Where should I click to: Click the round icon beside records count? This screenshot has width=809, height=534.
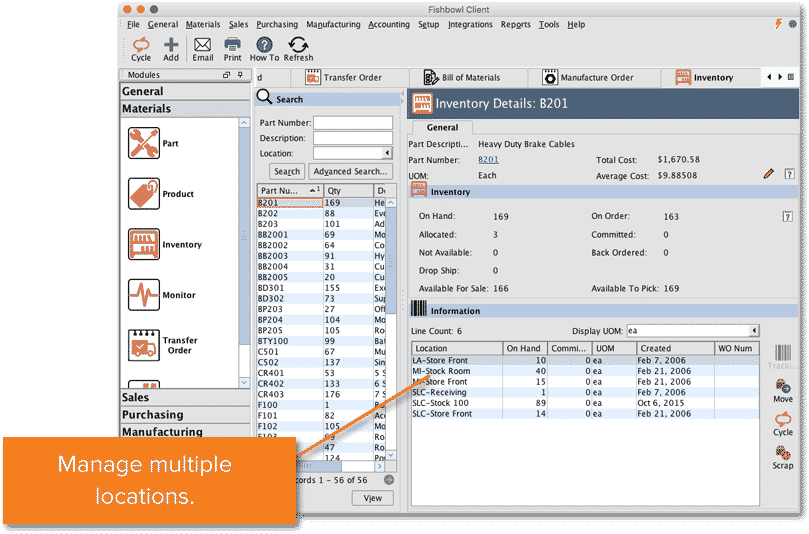tap(389, 480)
